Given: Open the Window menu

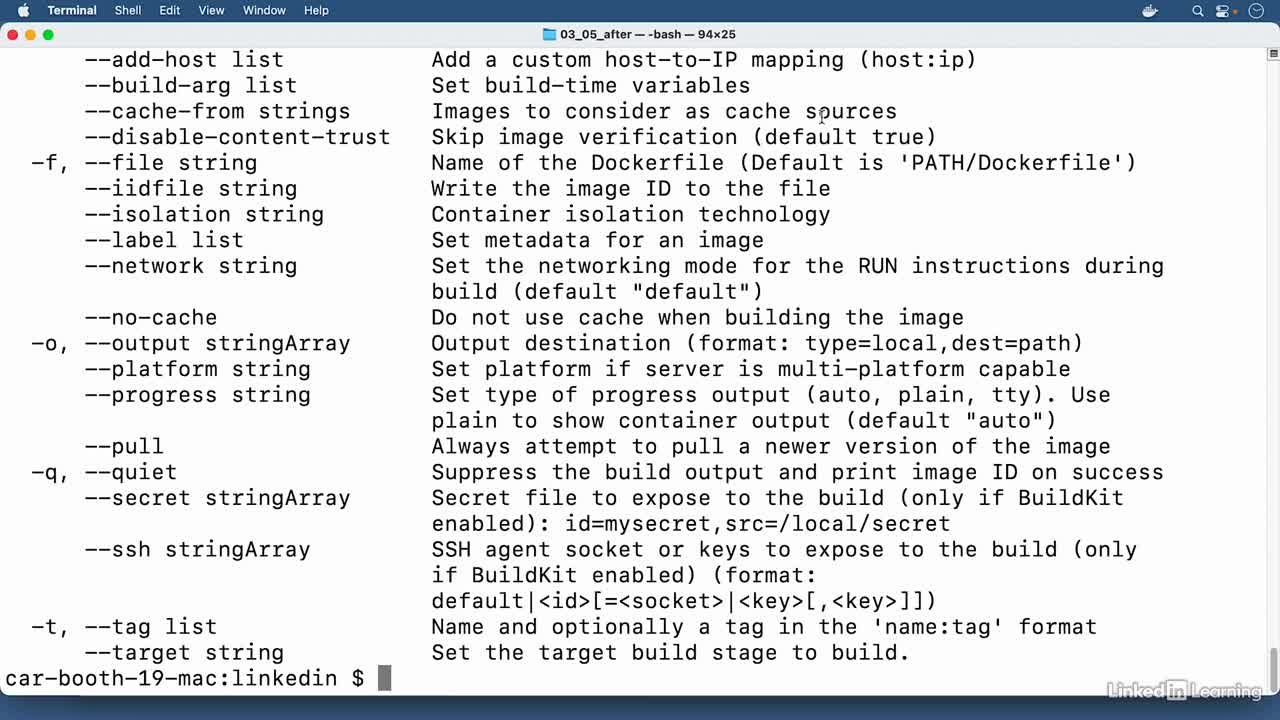Looking at the screenshot, I should [264, 10].
